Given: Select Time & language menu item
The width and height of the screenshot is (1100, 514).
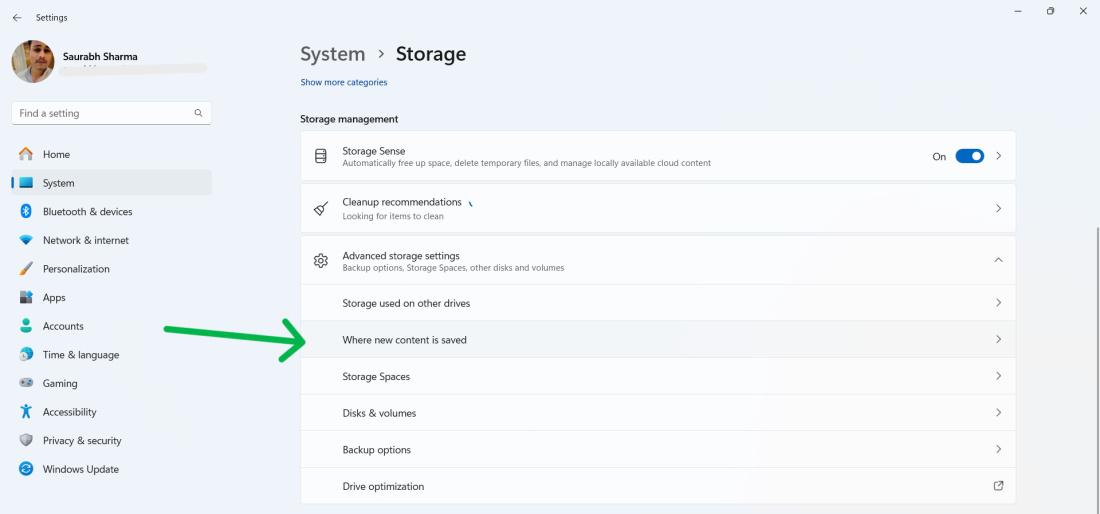Looking at the screenshot, I should coord(80,355).
